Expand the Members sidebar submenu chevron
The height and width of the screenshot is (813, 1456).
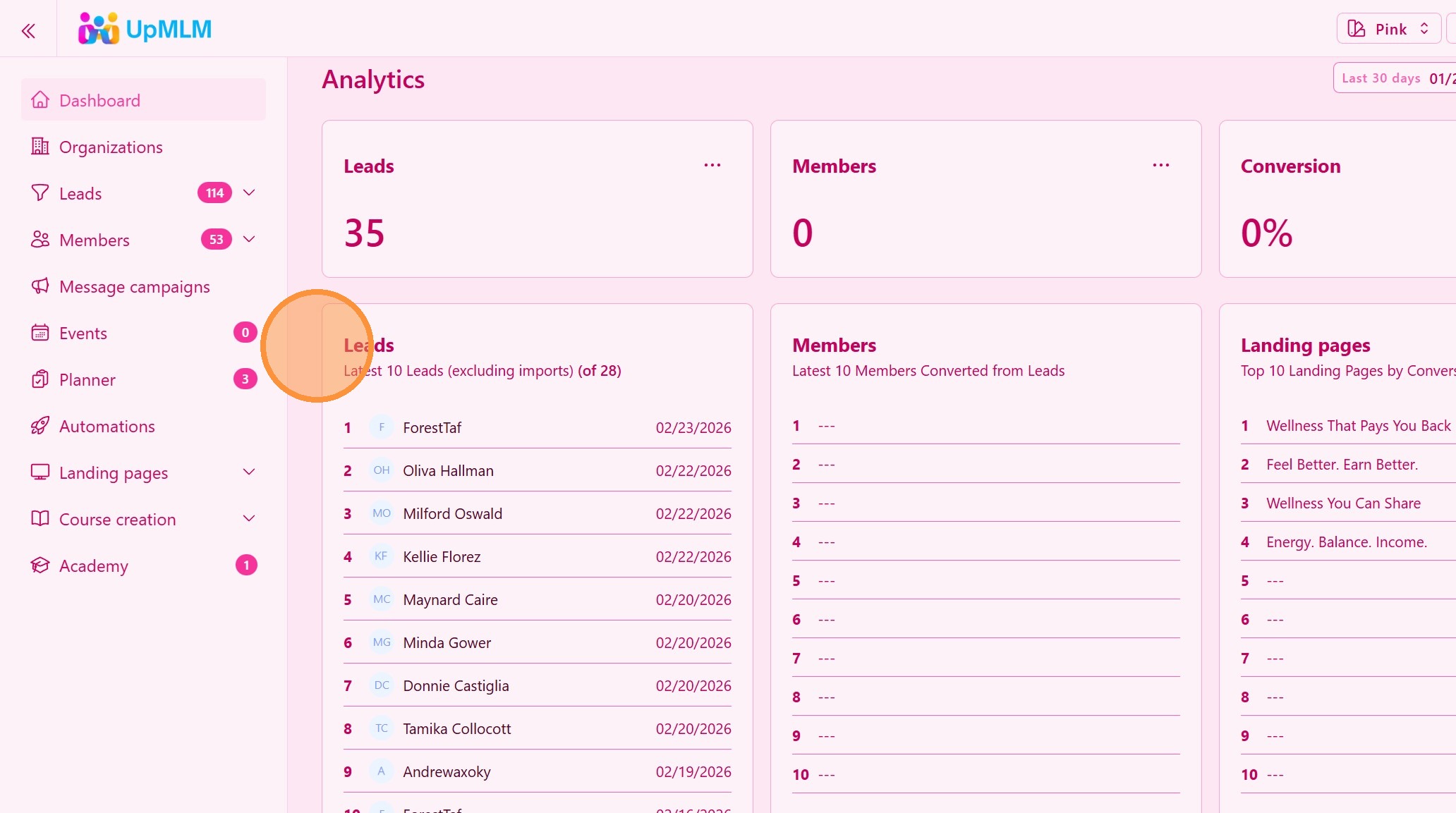249,239
